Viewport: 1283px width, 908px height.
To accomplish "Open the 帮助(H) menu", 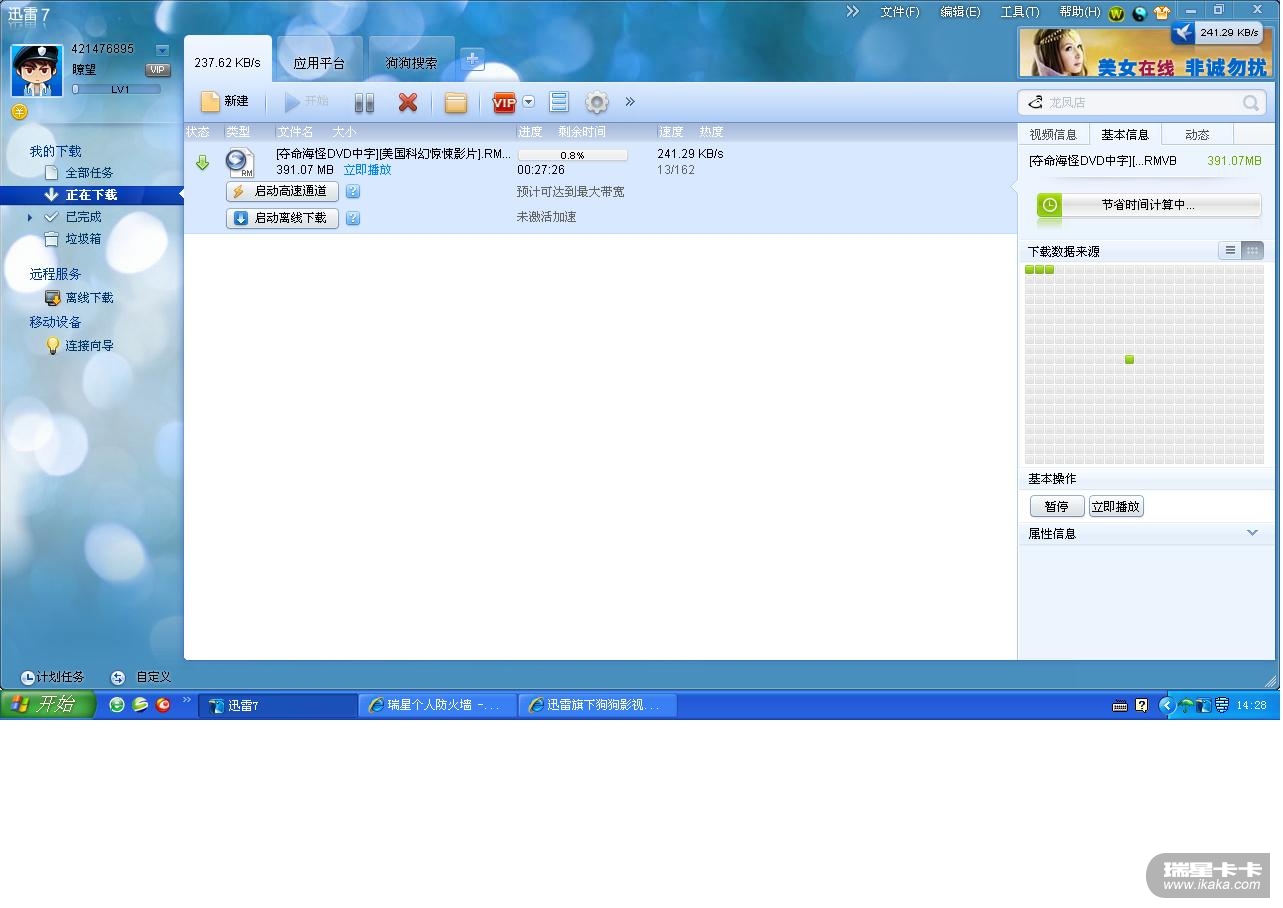I will tap(1079, 12).
